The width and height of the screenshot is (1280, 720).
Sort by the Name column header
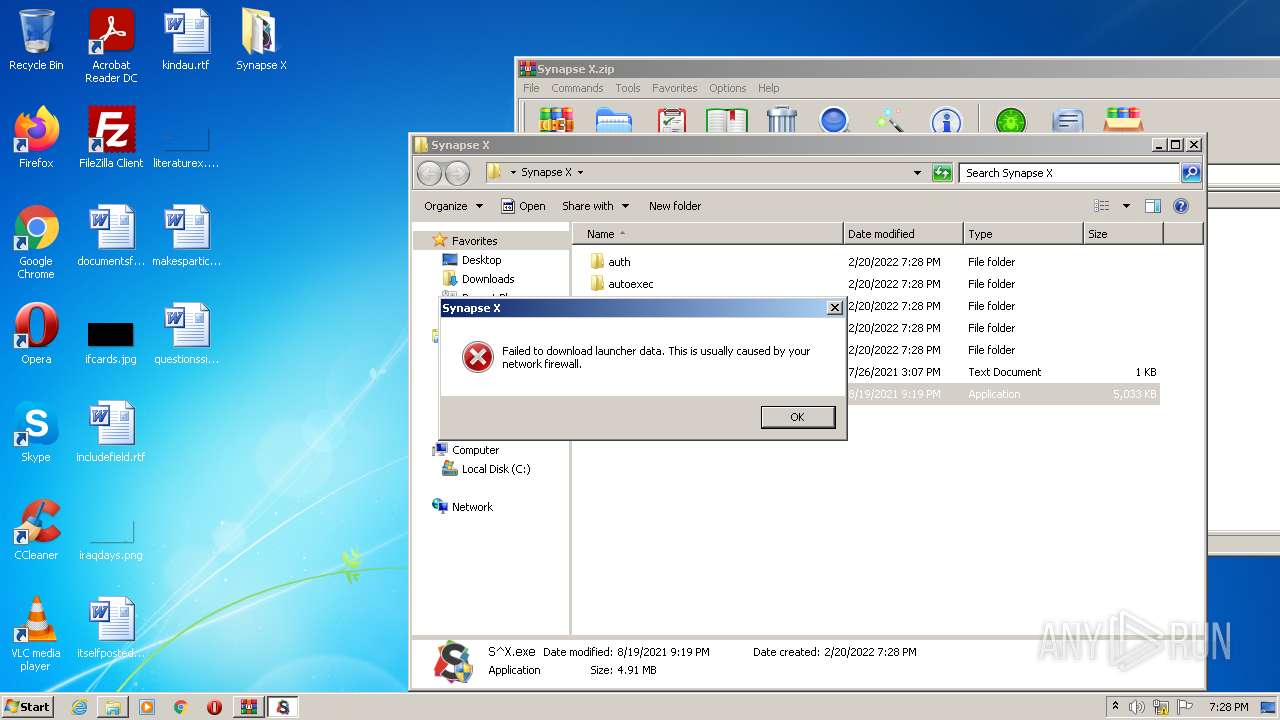point(708,234)
